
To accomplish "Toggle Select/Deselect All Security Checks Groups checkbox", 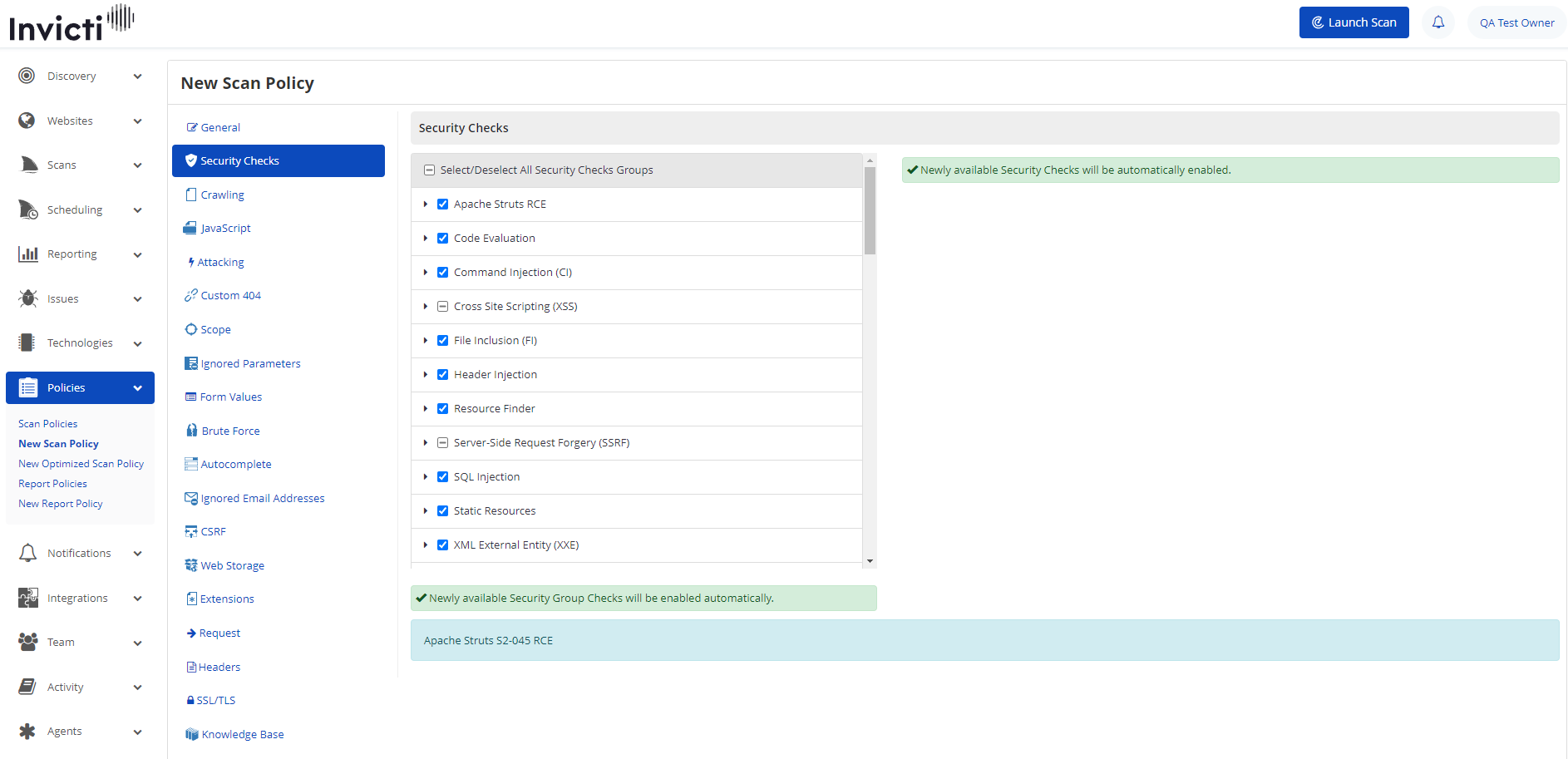I will click(429, 170).
